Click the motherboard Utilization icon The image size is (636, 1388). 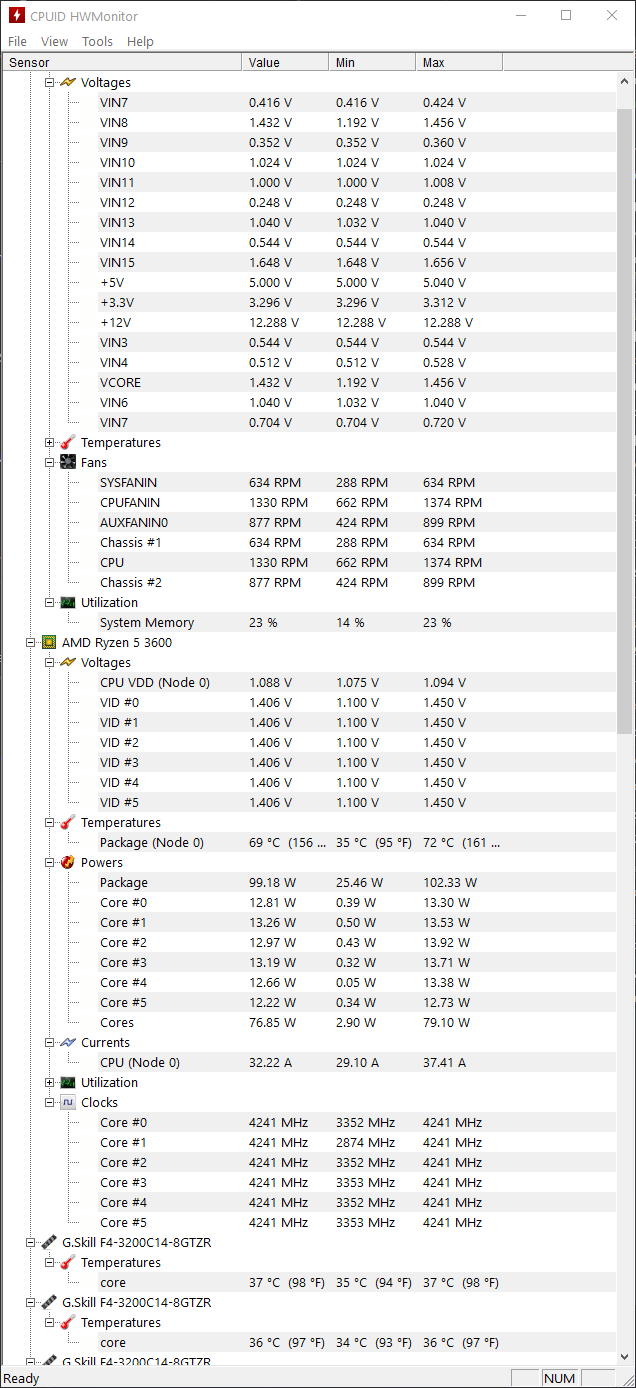[x=68, y=602]
